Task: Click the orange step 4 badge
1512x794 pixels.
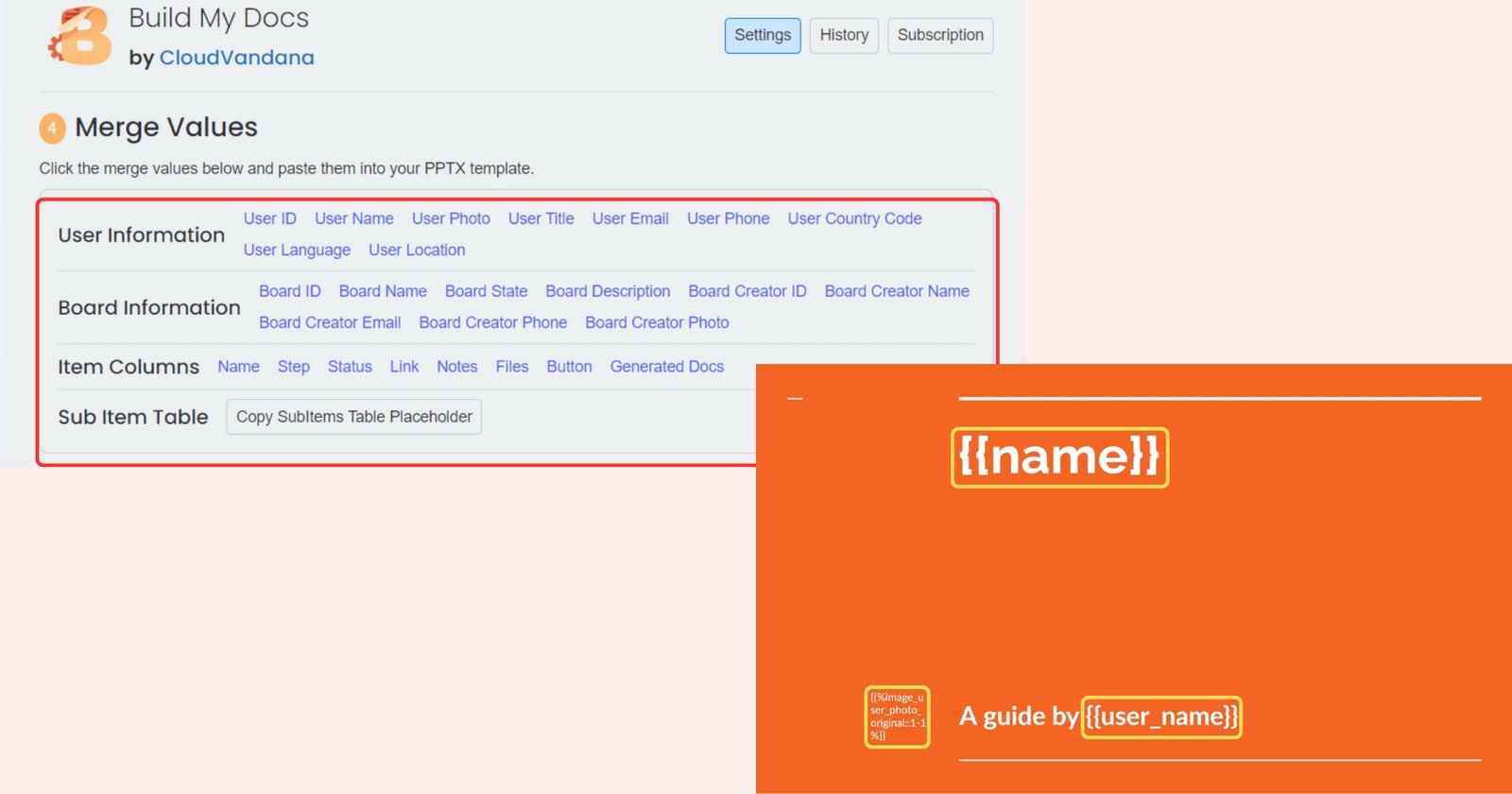Action: 52,128
